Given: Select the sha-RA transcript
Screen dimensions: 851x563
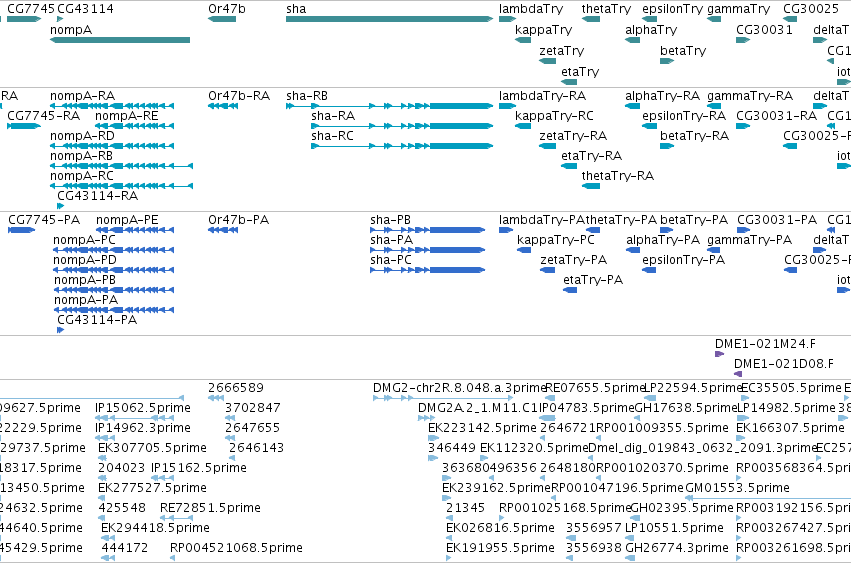Looking at the screenshot, I should 402,126.
